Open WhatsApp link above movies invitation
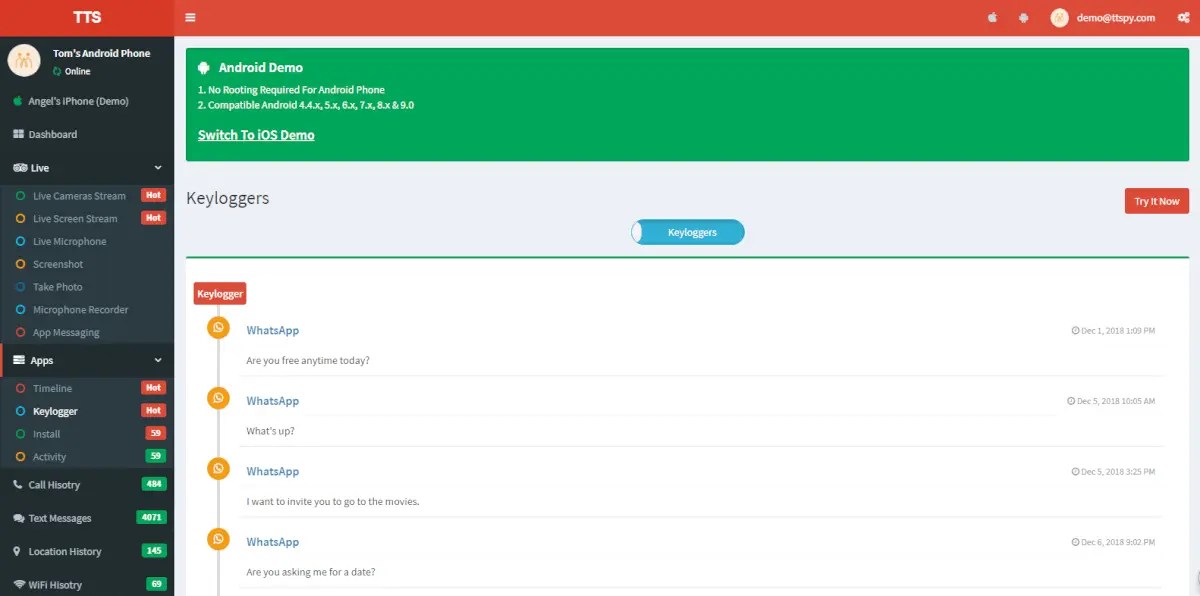This screenshot has height=596, width=1200. 273,472
